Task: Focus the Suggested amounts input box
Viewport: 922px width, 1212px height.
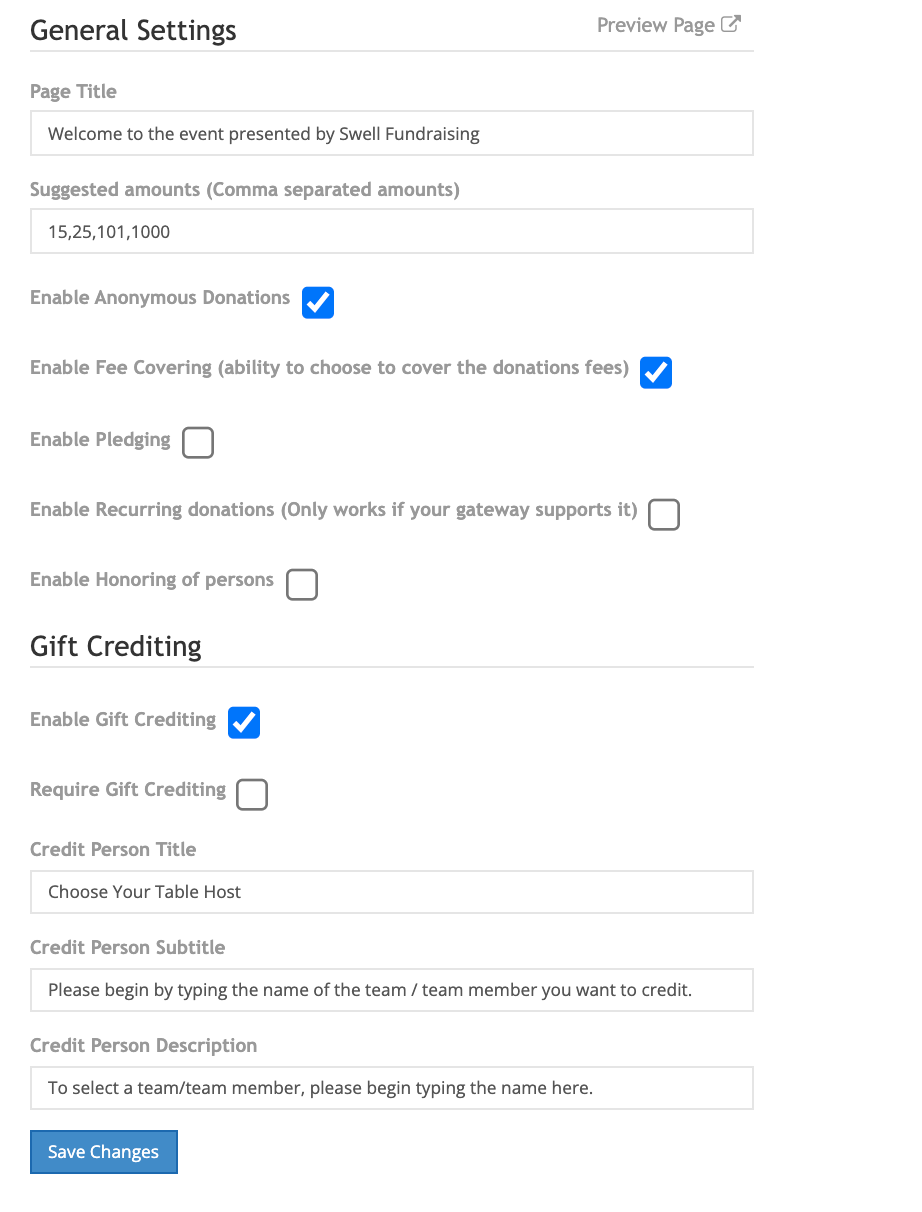Action: pyautogui.click(x=391, y=232)
